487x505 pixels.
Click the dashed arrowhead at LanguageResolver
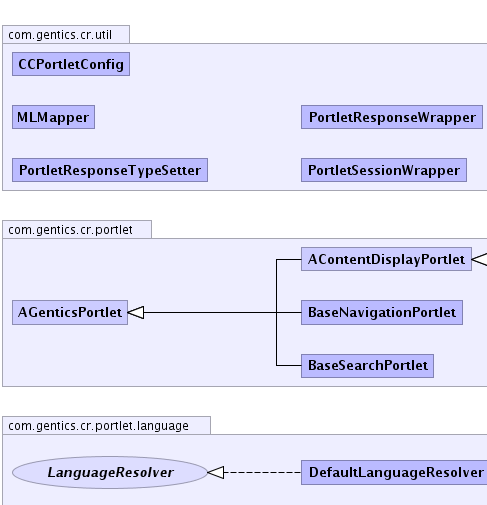click(x=216, y=472)
